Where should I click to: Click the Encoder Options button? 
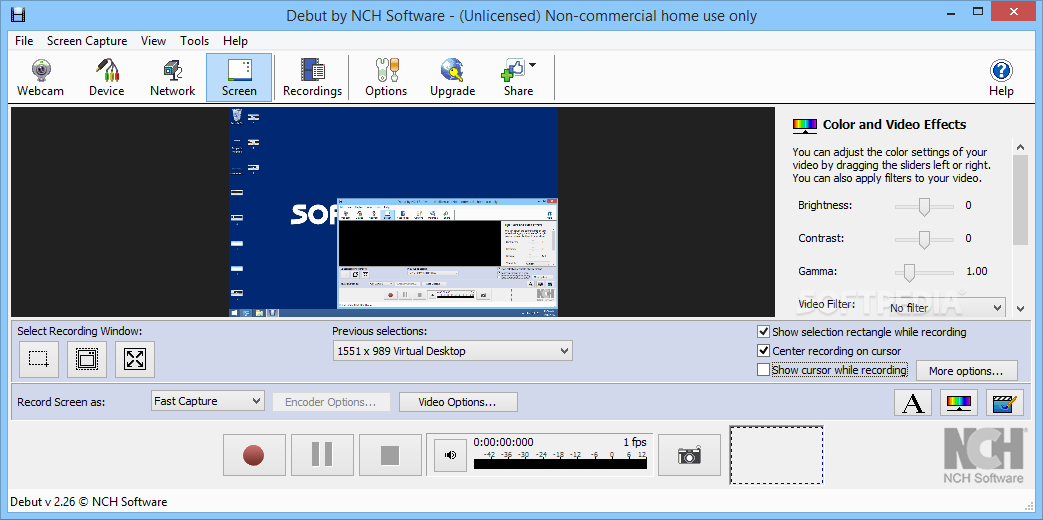[x=331, y=402]
